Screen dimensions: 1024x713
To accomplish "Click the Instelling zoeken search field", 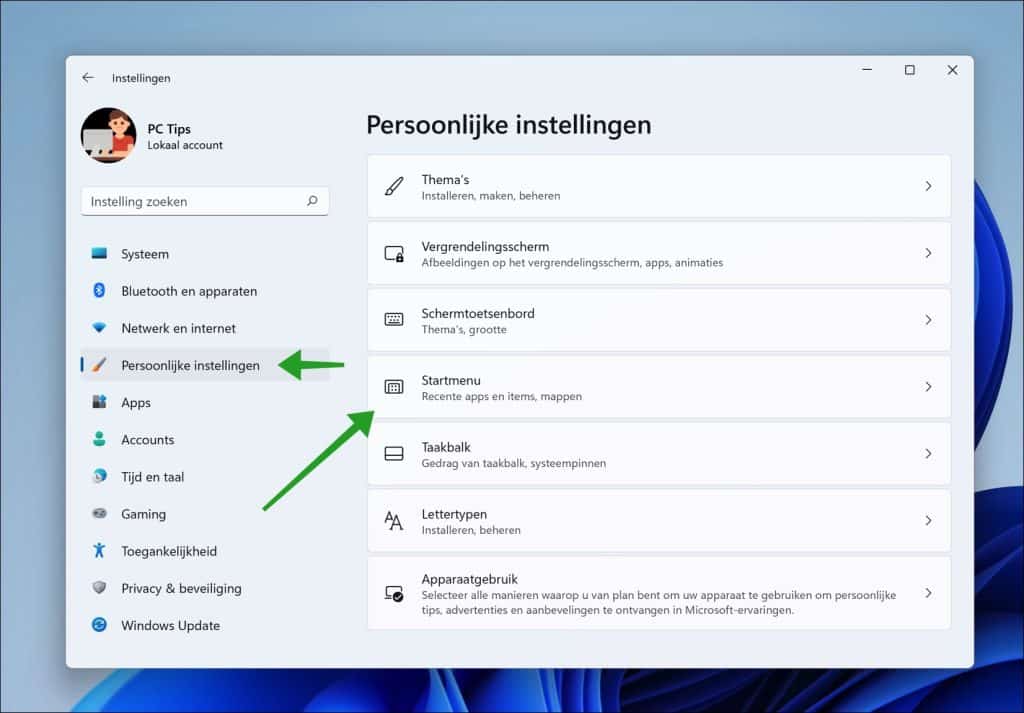I will coord(205,201).
